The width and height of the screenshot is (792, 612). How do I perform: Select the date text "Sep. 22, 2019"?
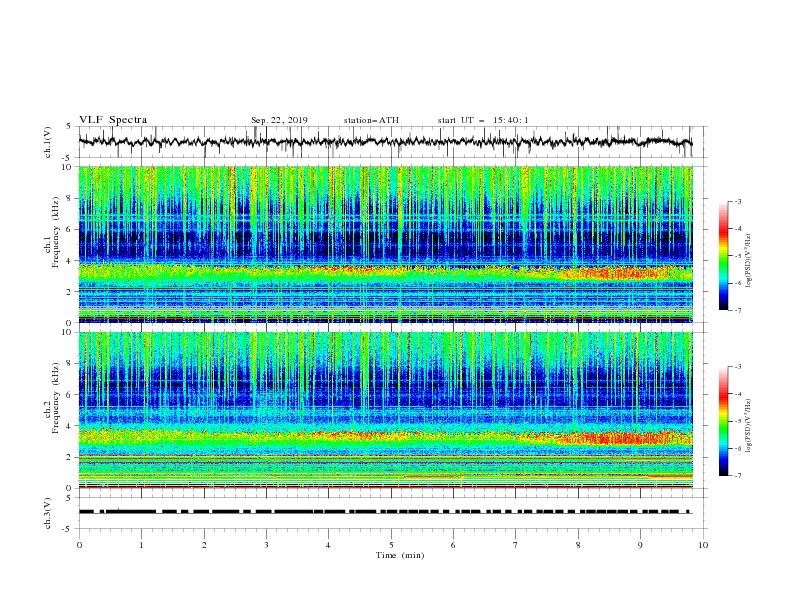tap(279, 120)
